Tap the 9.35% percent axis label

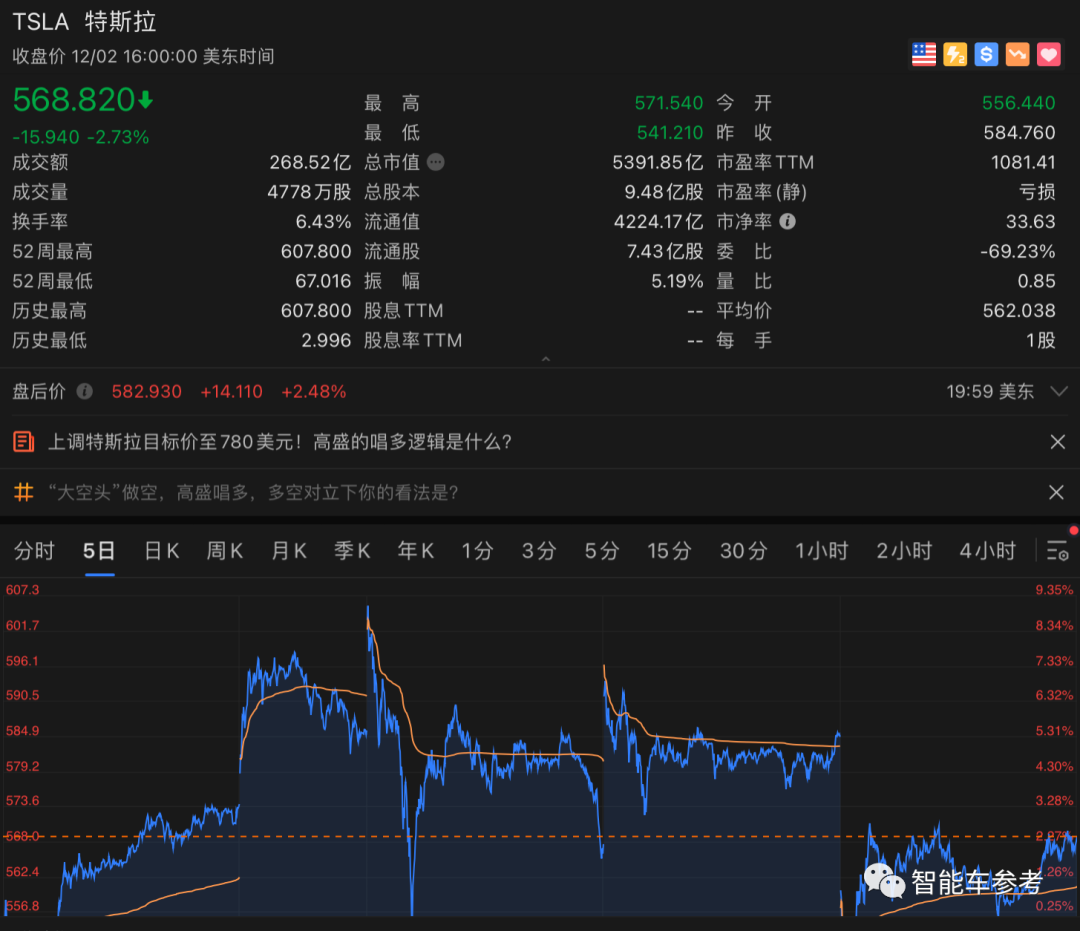(x=1054, y=590)
